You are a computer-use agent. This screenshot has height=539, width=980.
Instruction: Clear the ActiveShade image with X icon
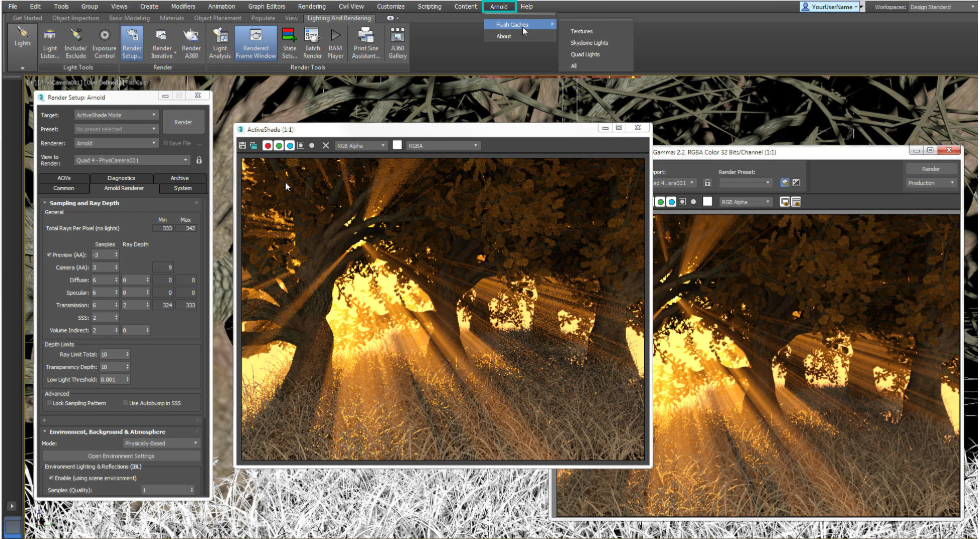[x=326, y=145]
